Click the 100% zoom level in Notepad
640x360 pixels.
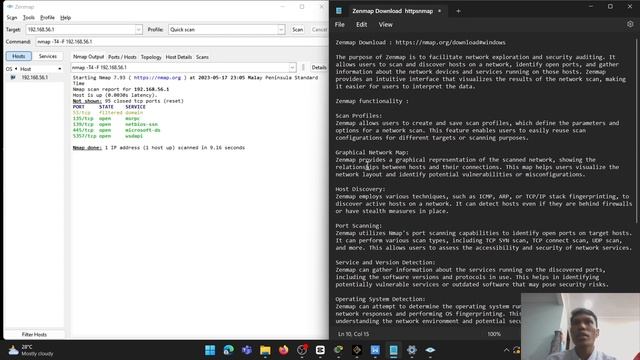[x=494, y=334]
